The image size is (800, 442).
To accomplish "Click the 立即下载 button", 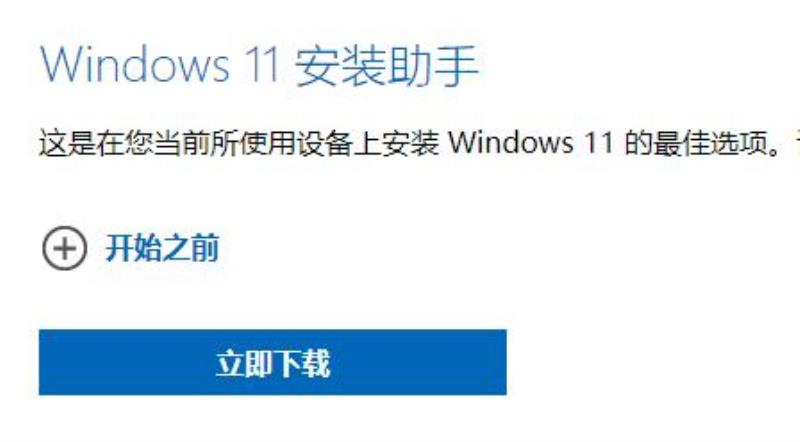I will (272, 362).
